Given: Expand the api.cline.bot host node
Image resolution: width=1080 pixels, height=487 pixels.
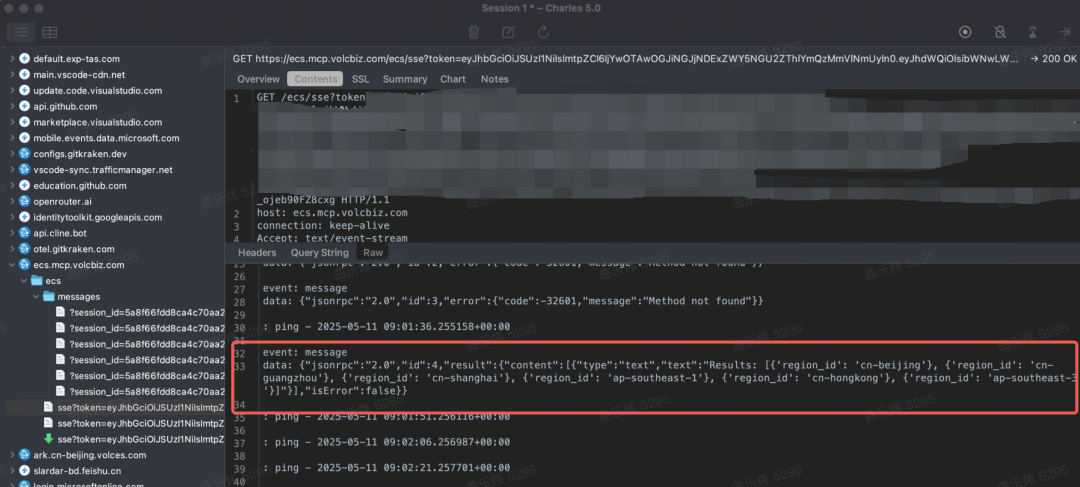Looking at the screenshot, I should click(x=11, y=234).
